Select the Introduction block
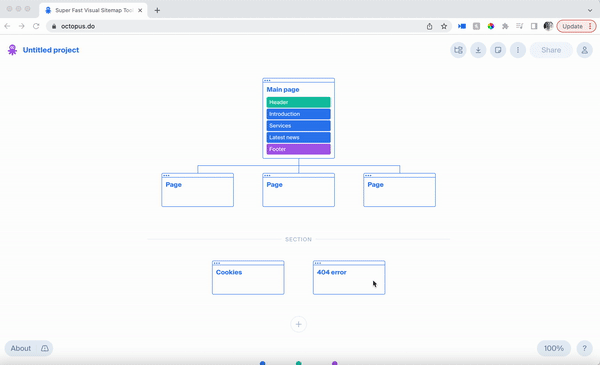Screen dimensions: 600x365 pos(298,114)
